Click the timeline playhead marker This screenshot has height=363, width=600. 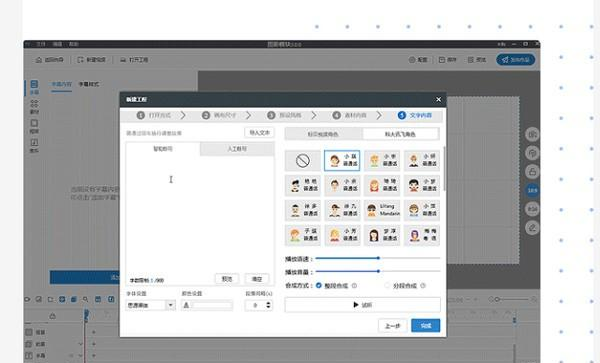coord(86,315)
